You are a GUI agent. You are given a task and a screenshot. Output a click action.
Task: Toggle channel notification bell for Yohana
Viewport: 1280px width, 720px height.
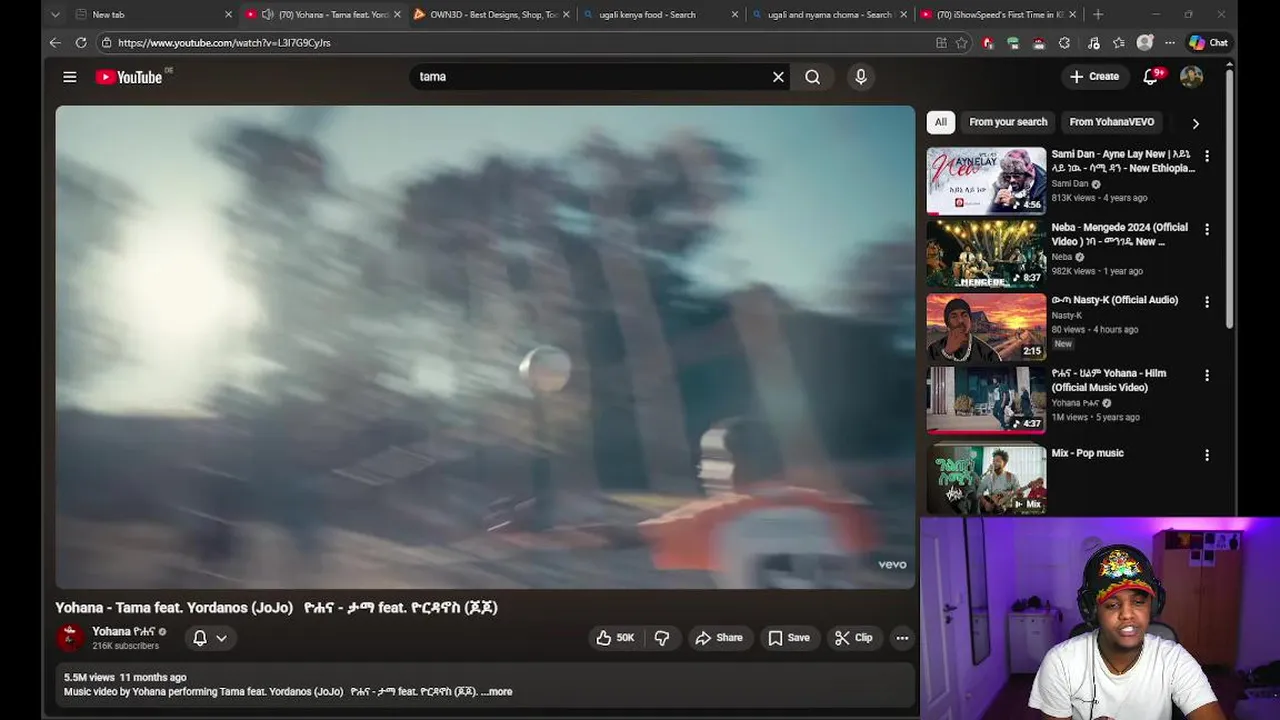200,638
